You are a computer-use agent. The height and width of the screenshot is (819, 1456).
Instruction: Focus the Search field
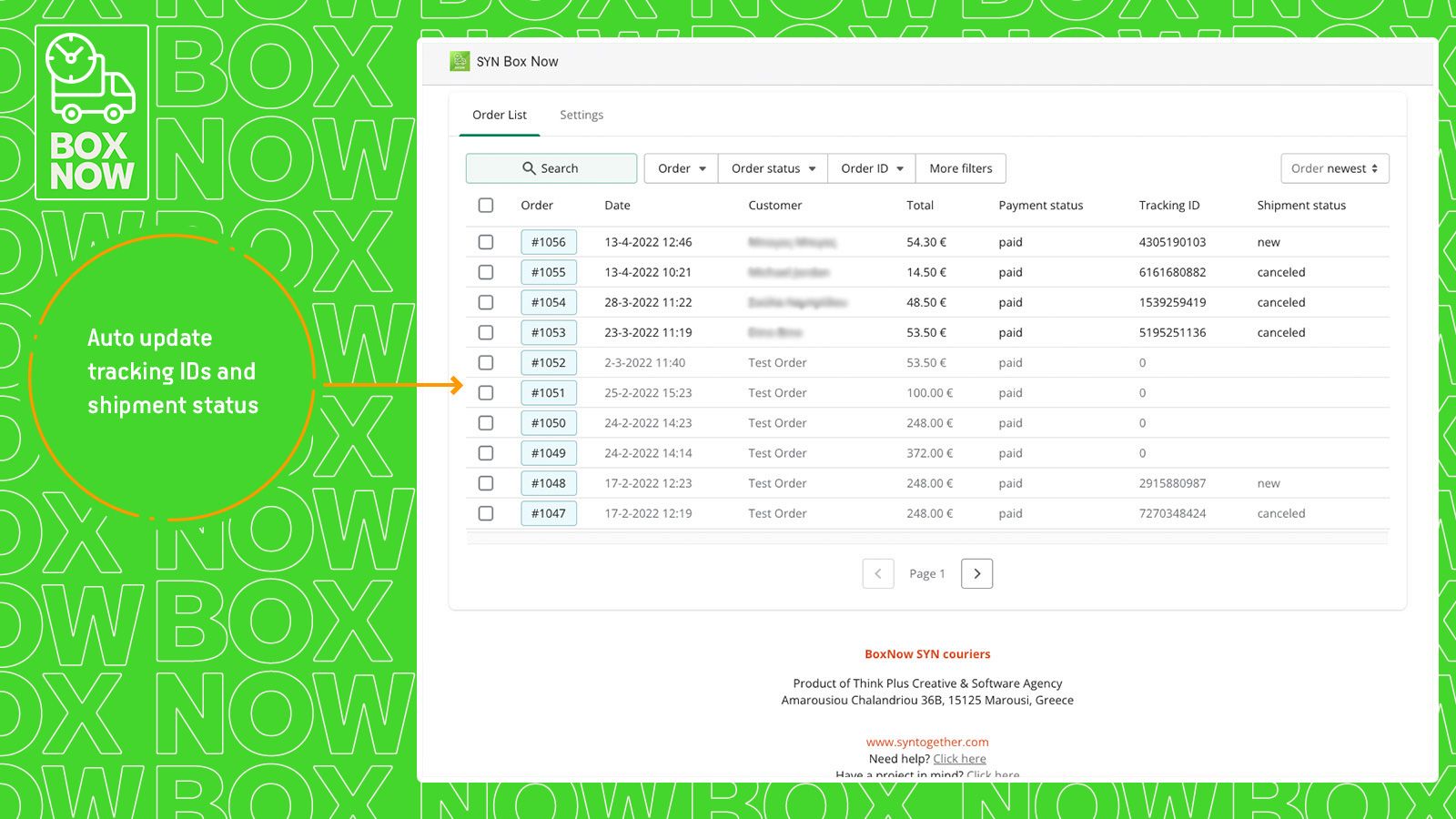tap(551, 168)
